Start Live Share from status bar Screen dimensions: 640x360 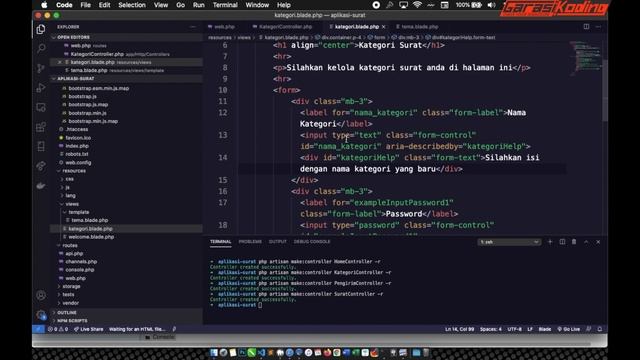point(89,329)
